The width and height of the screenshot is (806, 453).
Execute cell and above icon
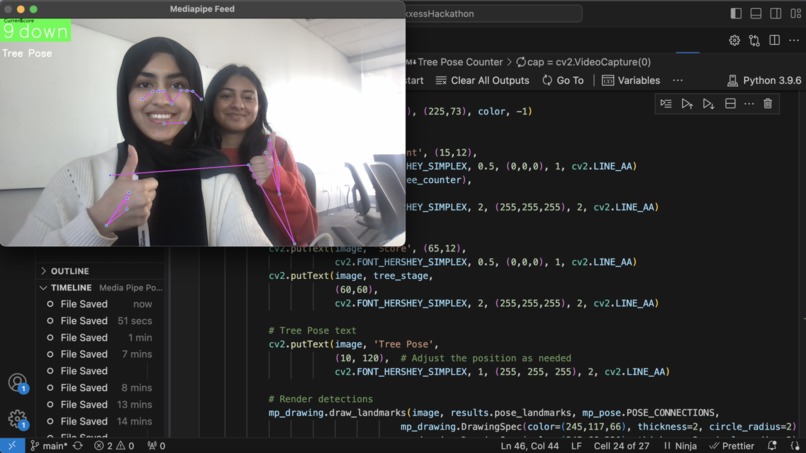pos(687,104)
